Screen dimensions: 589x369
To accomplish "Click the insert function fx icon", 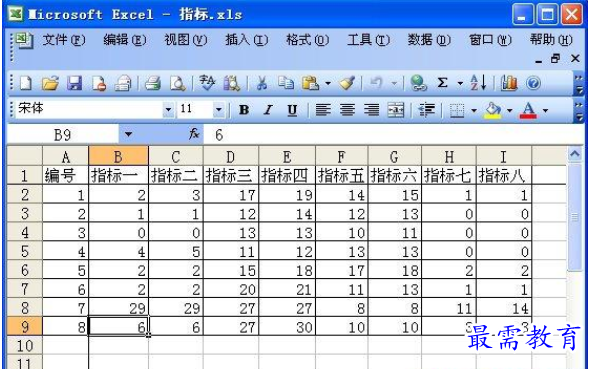I will (x=194, y=133).
